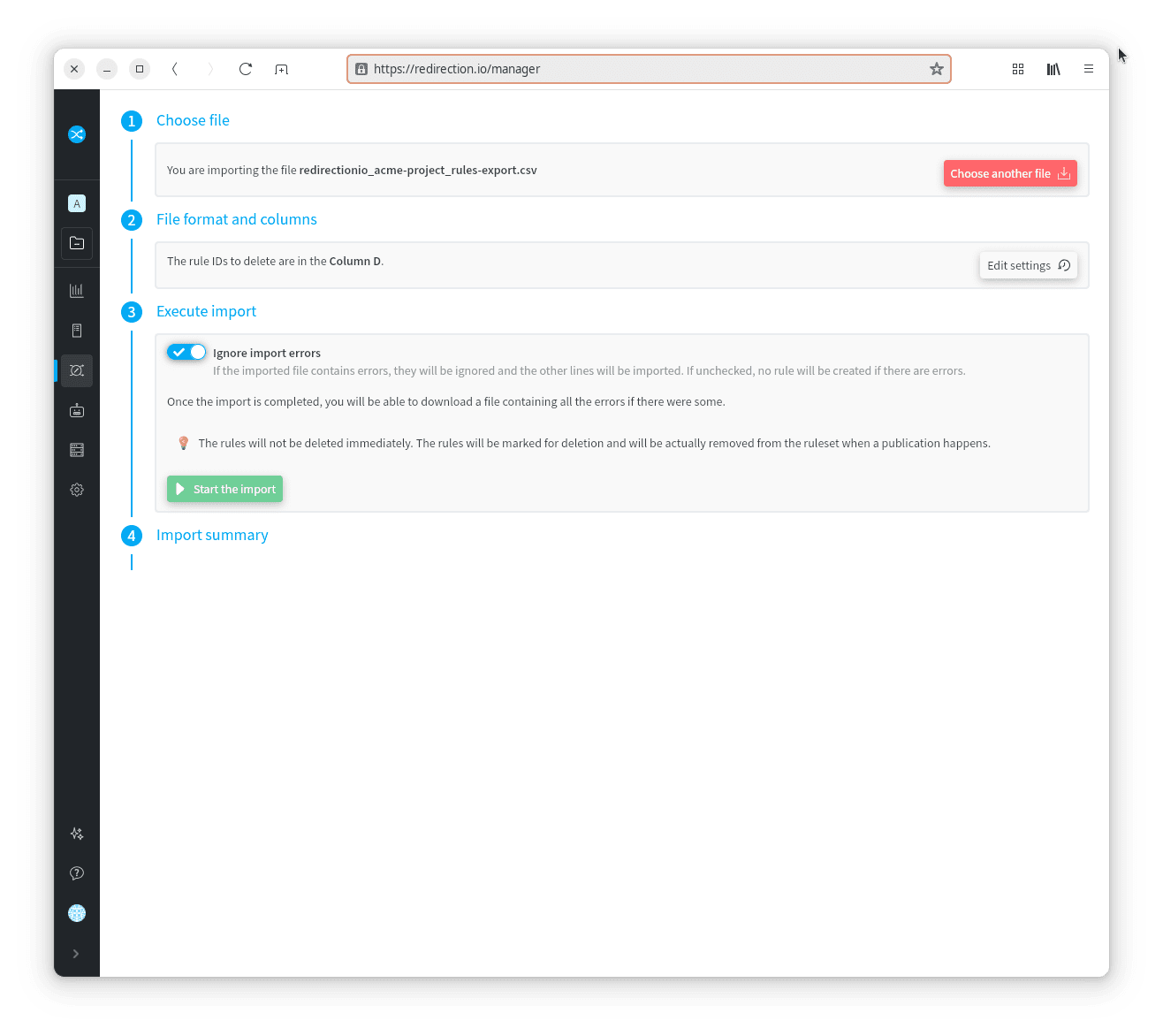Screen dimensions: 1163x1036
Task: Click the step 1 number circle
Action: point(132,121)
